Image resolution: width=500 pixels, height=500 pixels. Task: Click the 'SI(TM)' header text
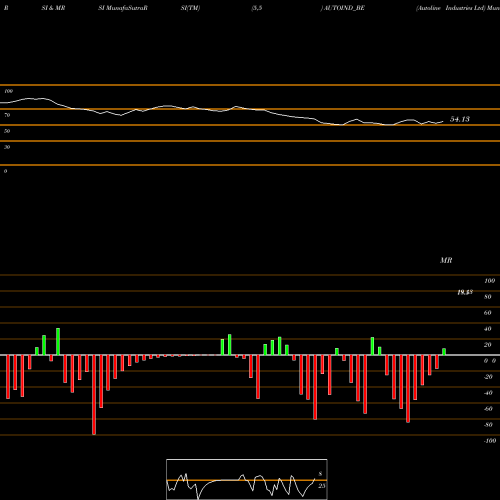click(190, 8)
